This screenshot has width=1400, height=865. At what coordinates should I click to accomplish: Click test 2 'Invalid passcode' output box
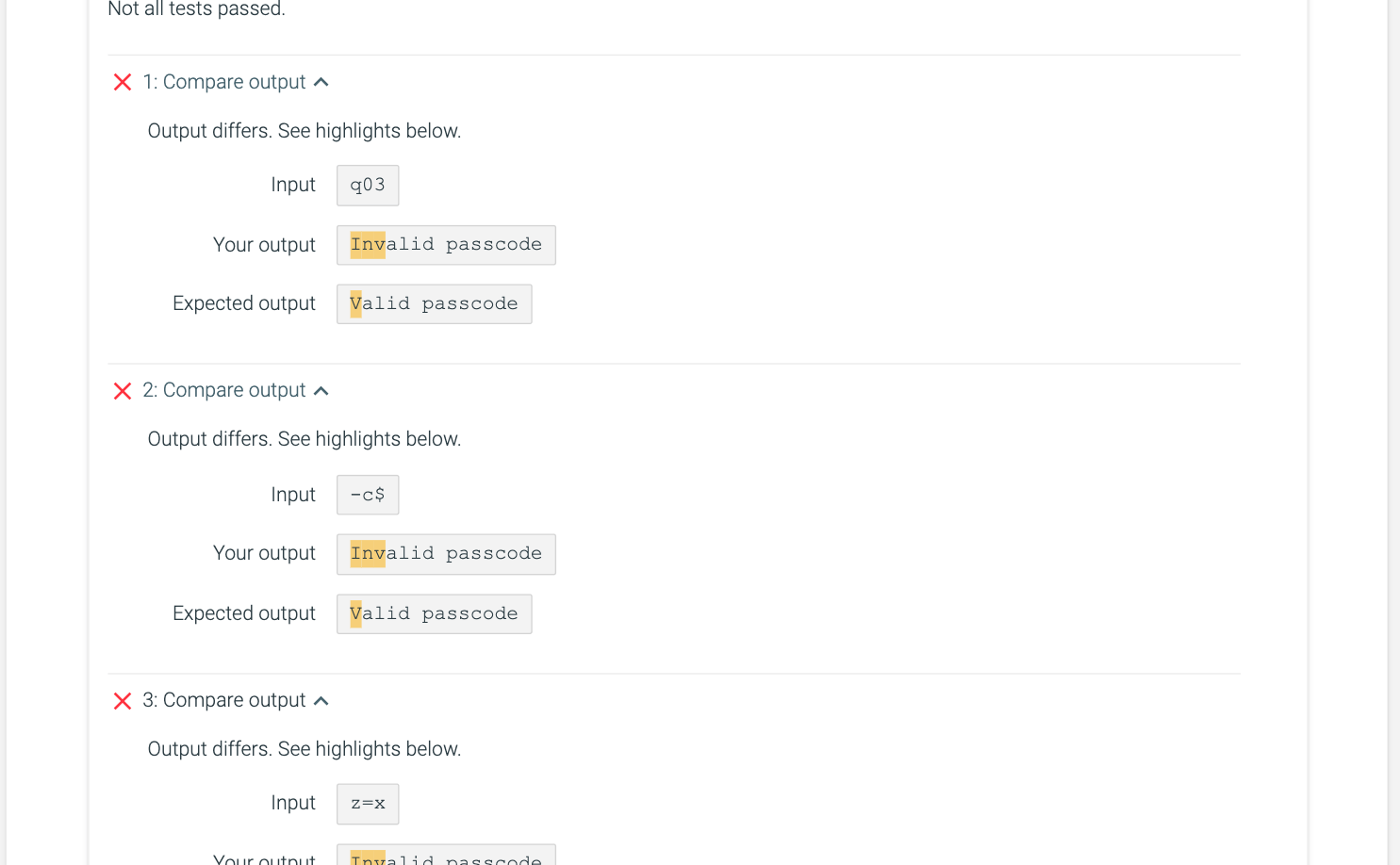446,554
